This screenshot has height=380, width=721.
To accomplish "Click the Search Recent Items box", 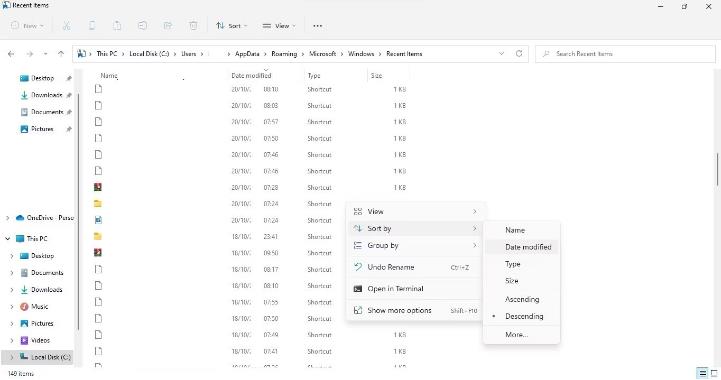I will (625, 54).
